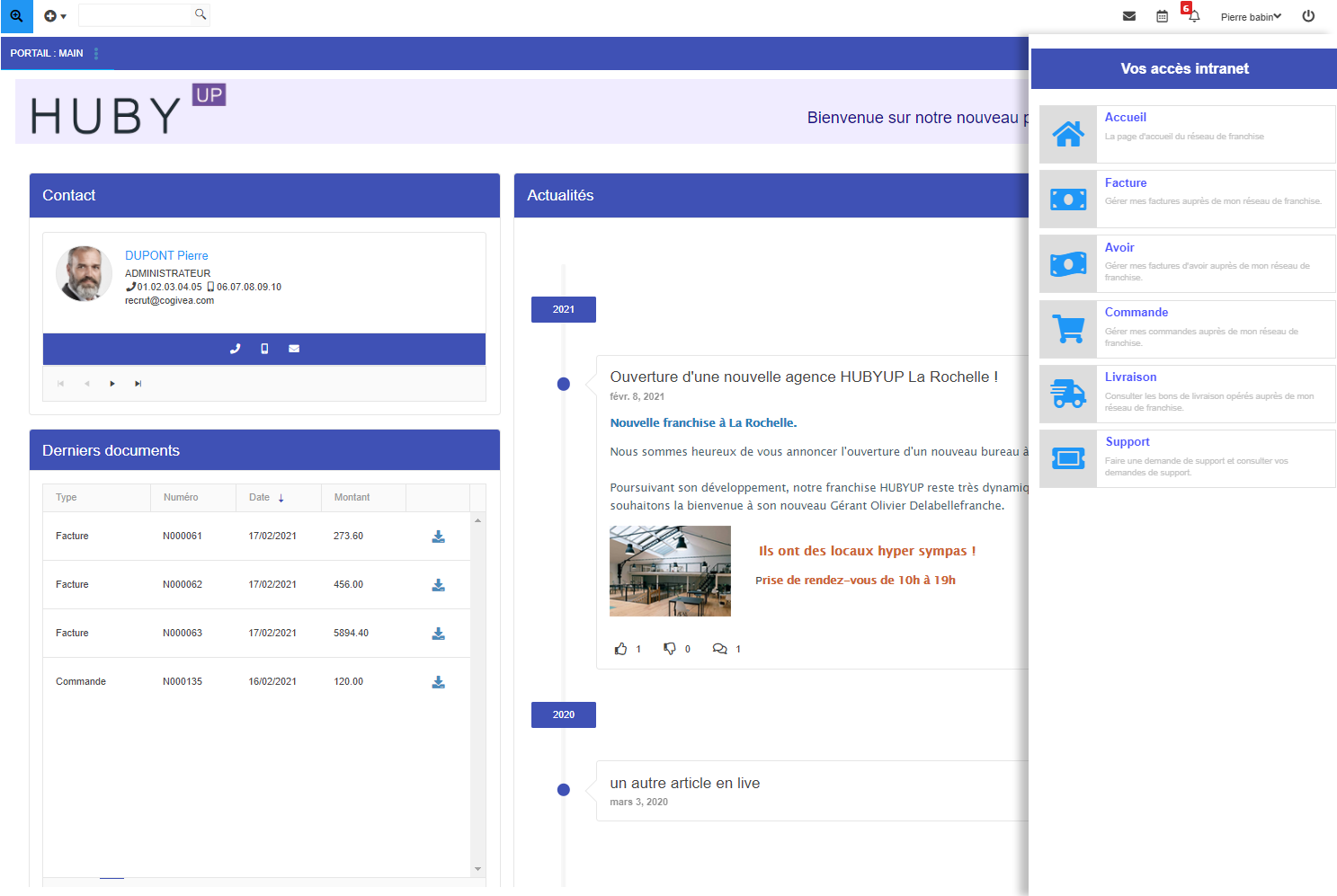Click the email envelope icon in the contact bar

(x=294, y=349)
